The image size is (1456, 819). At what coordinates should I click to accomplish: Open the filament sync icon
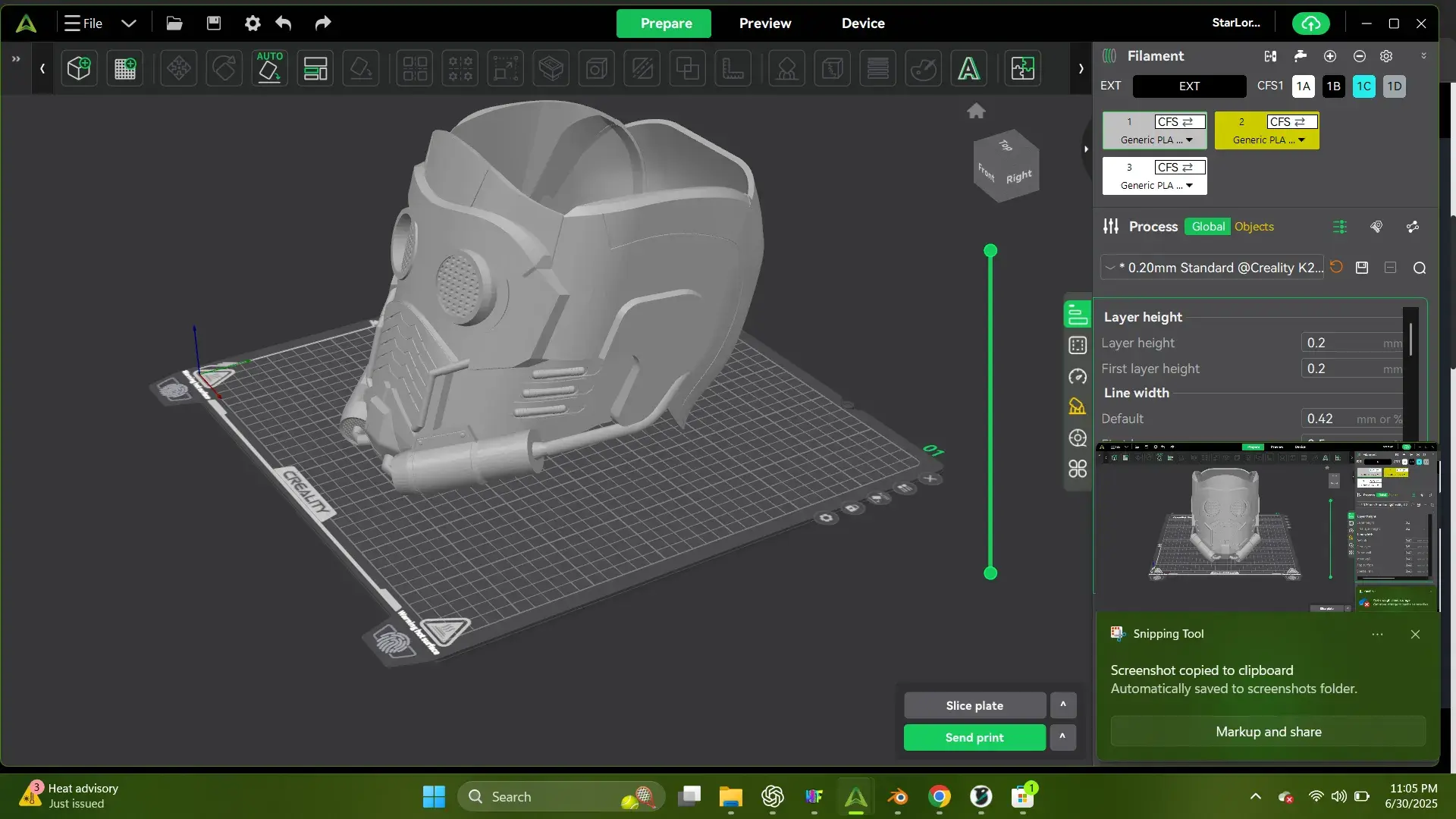(1270, 56)
